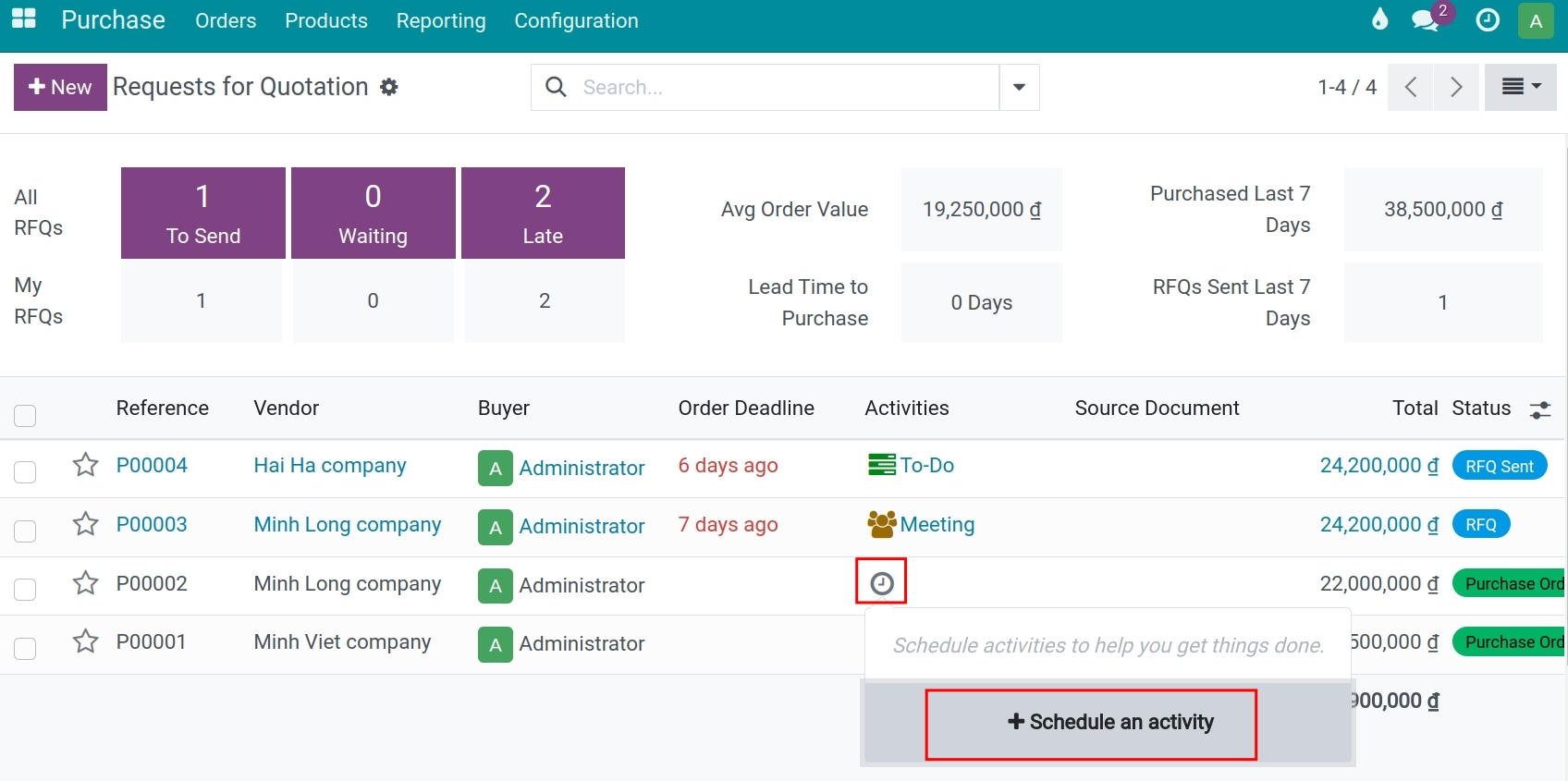Open the Orders menu
The height and width of the screenshot is (781, 1568).
coord(226,20)
